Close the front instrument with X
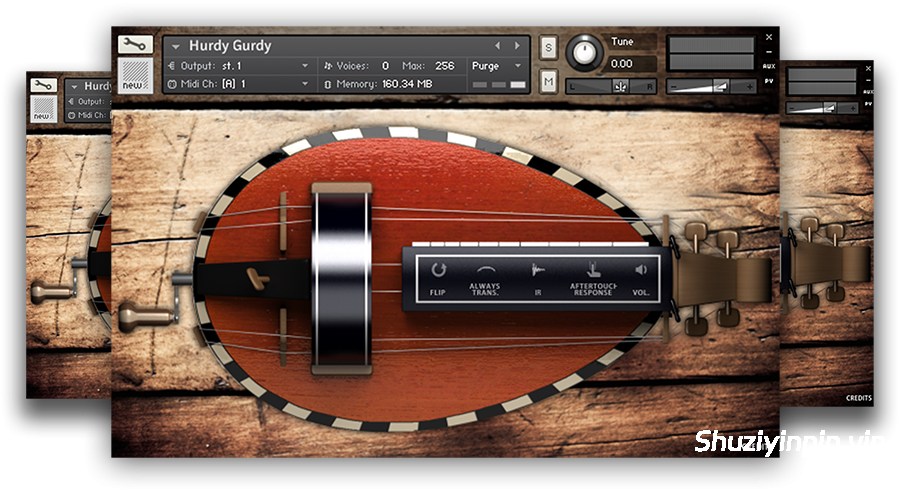900x492 pixels. tap(769, 37)
